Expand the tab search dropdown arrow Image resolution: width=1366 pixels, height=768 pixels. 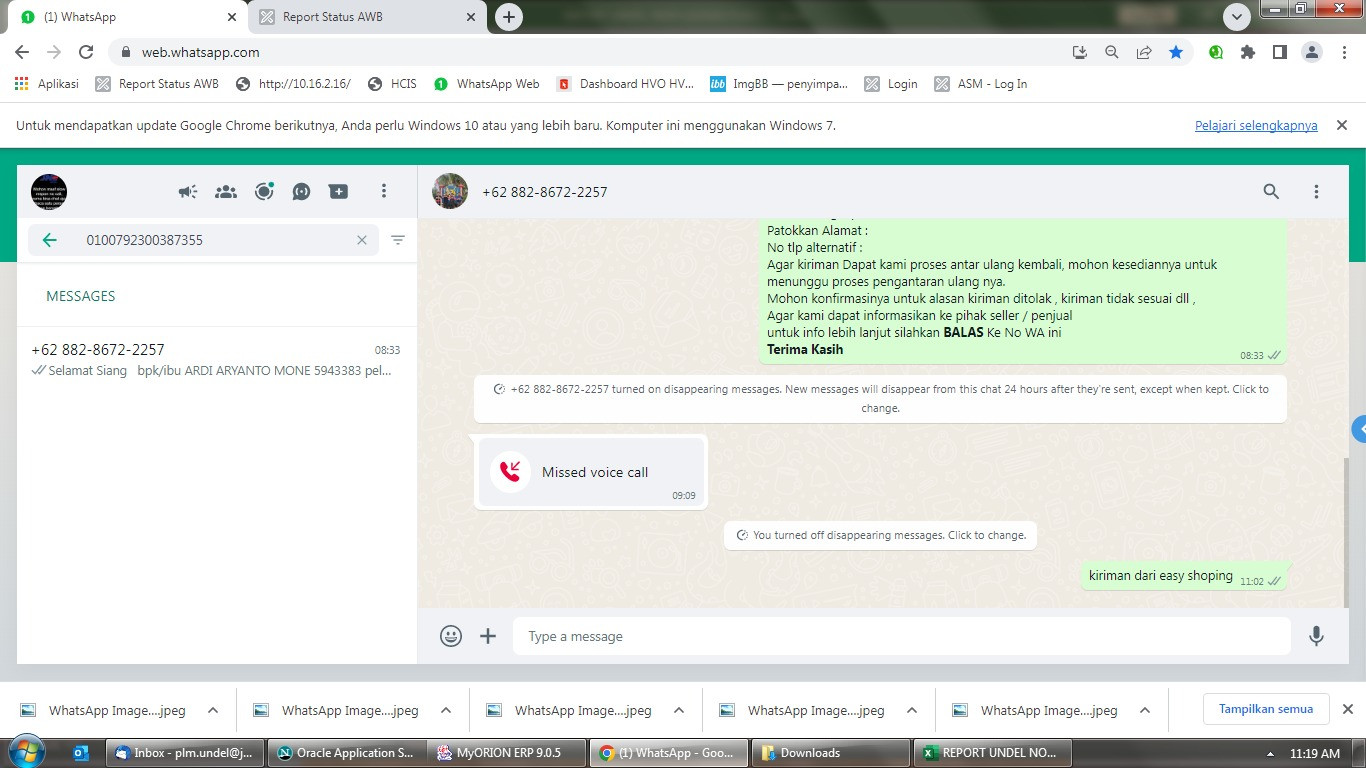pos(1237,17)
